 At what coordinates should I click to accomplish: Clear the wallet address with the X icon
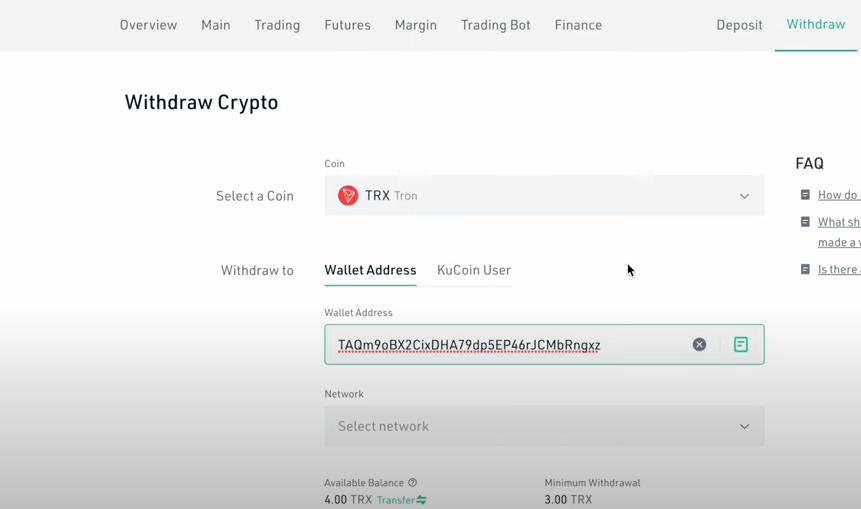tap(699, 345)
